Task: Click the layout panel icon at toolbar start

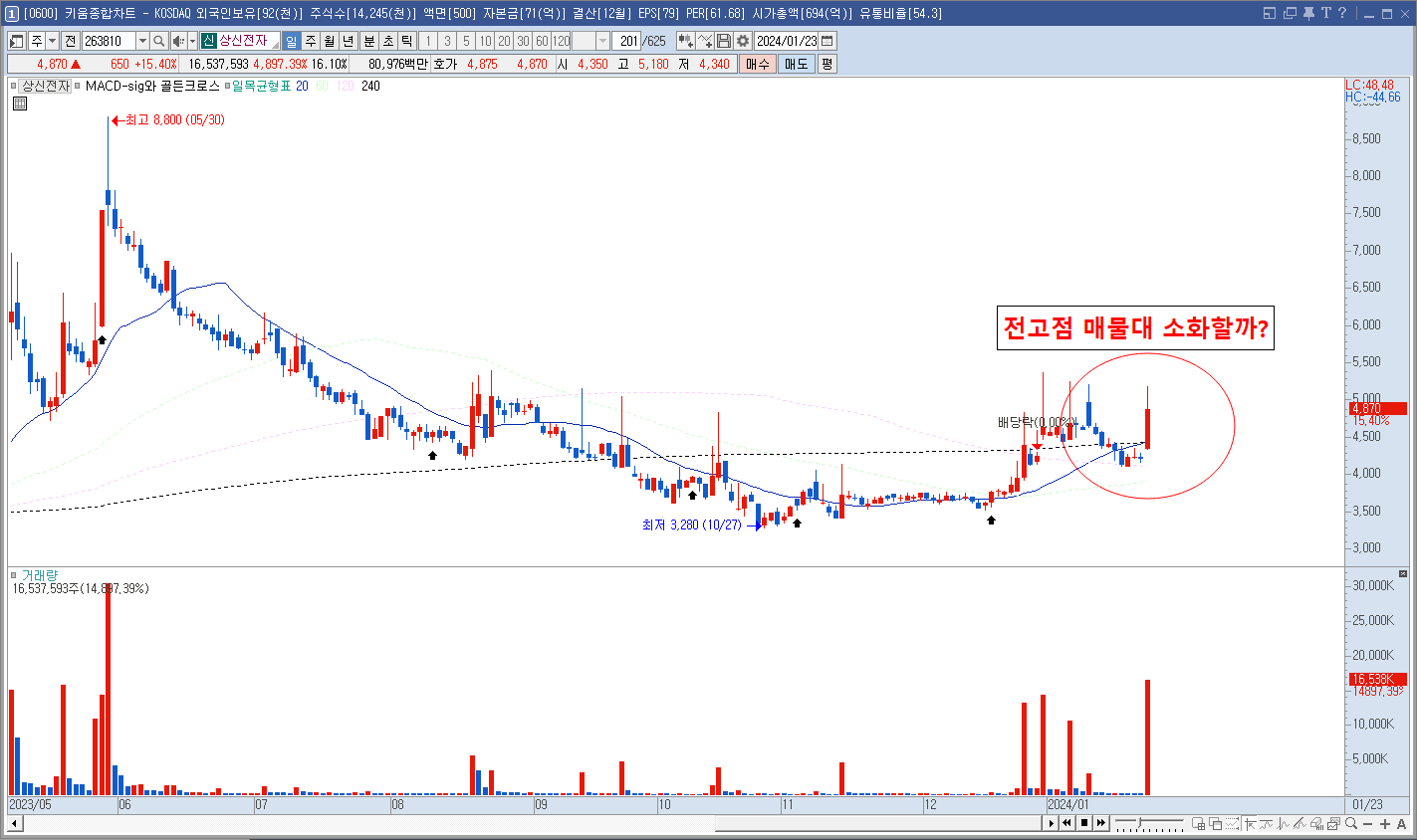Action: tap(17, 41)
